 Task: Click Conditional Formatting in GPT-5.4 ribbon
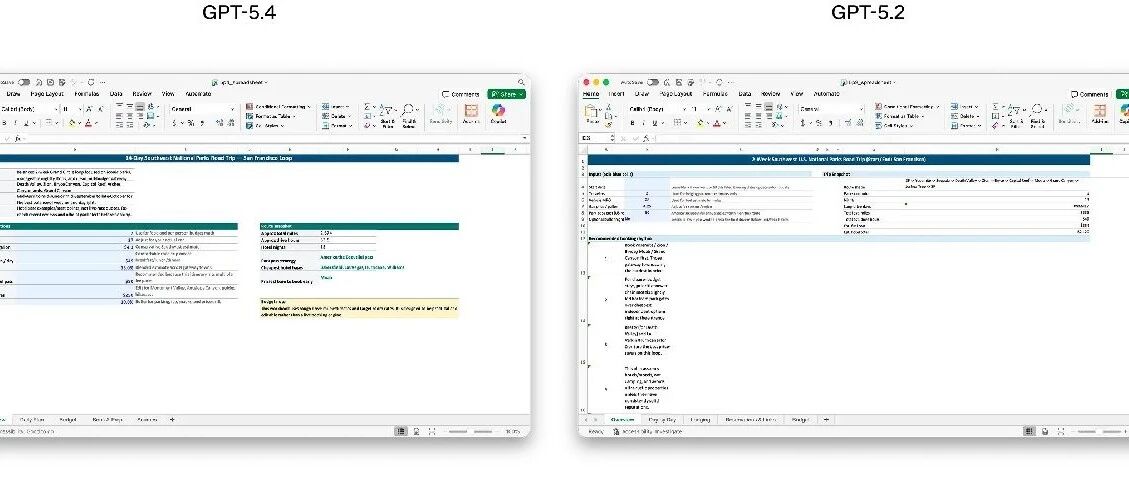[279, 107]
